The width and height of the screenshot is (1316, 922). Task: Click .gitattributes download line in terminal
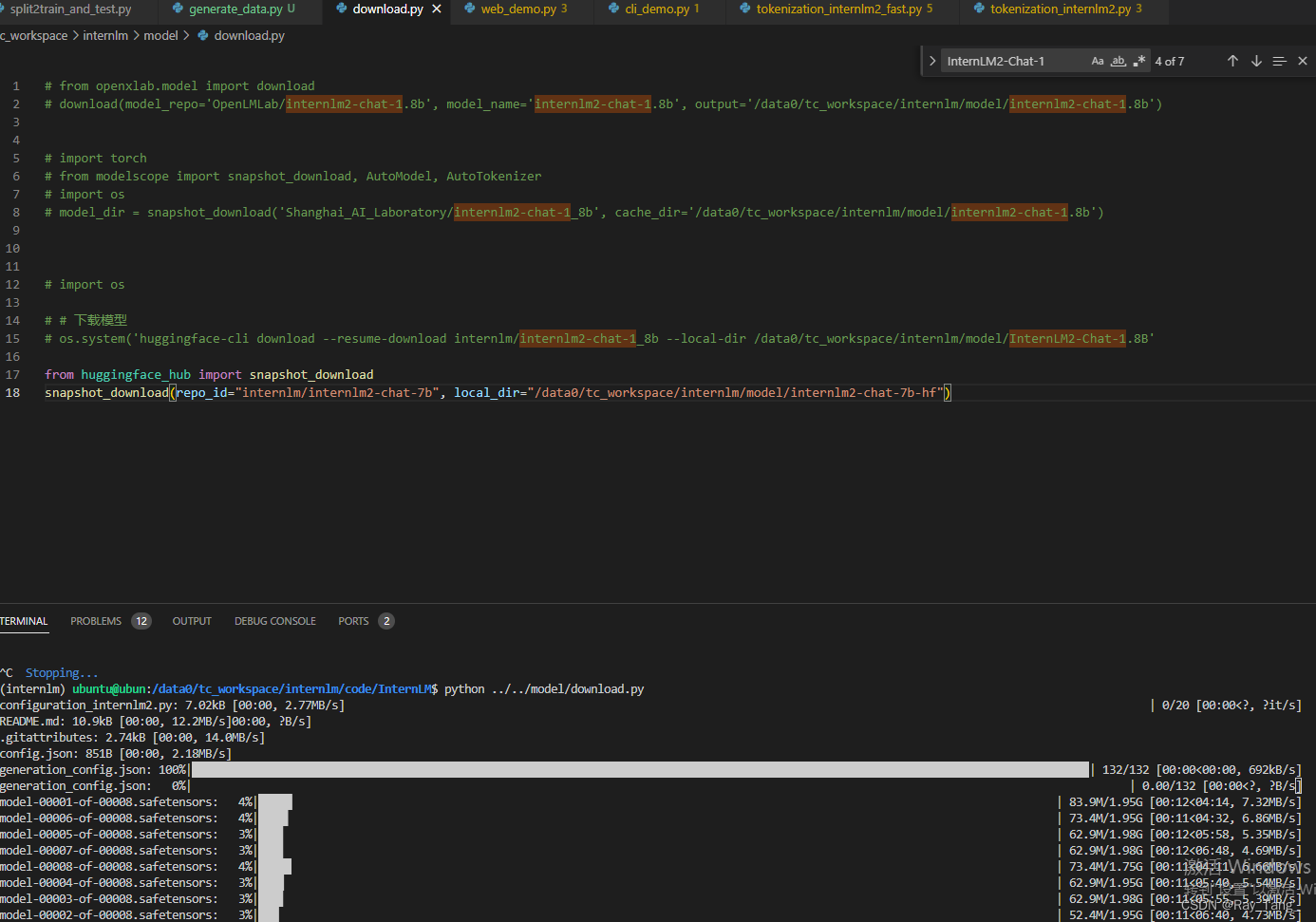coord(133,738)
